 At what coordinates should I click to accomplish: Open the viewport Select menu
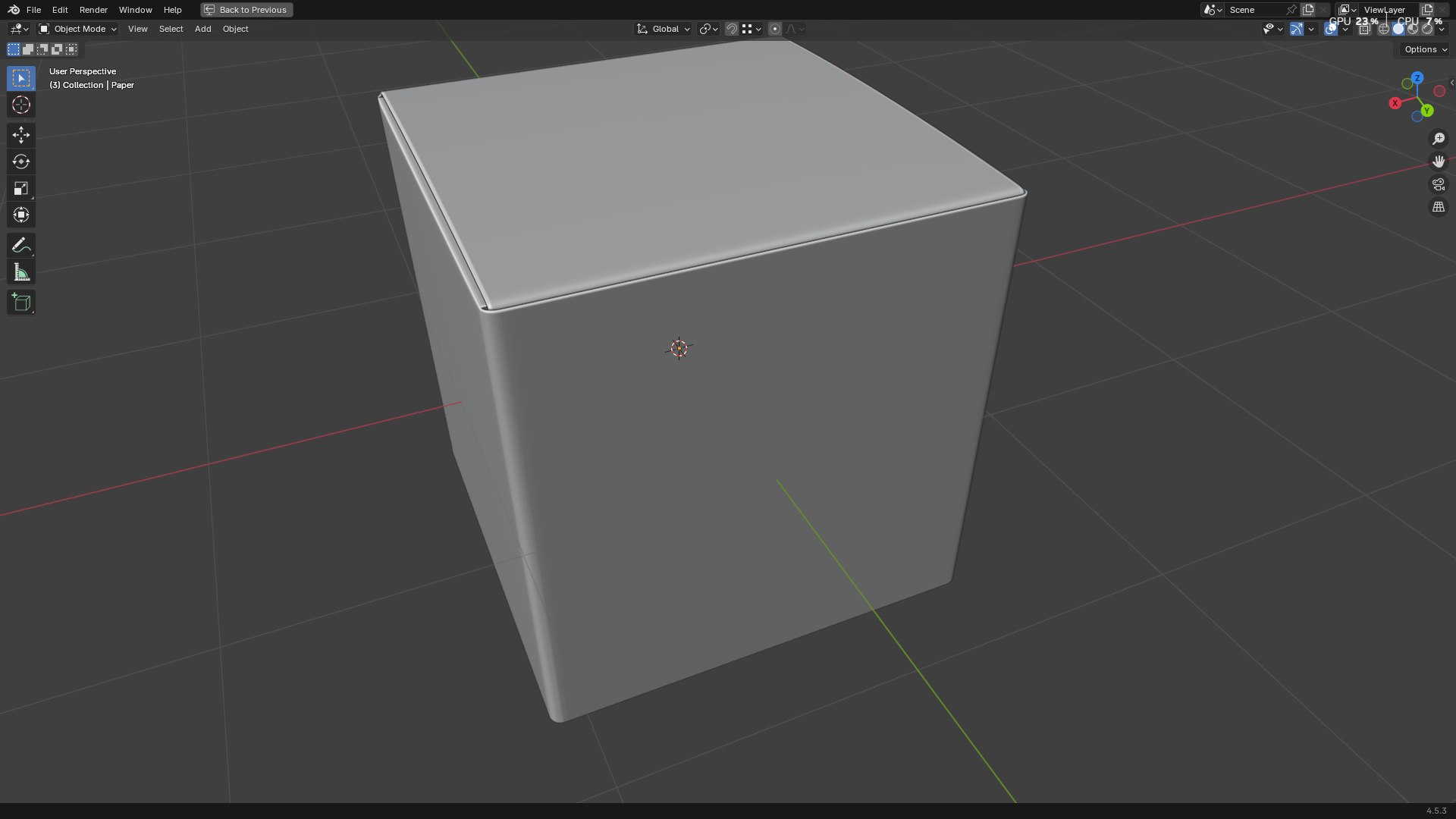point(171,29)
